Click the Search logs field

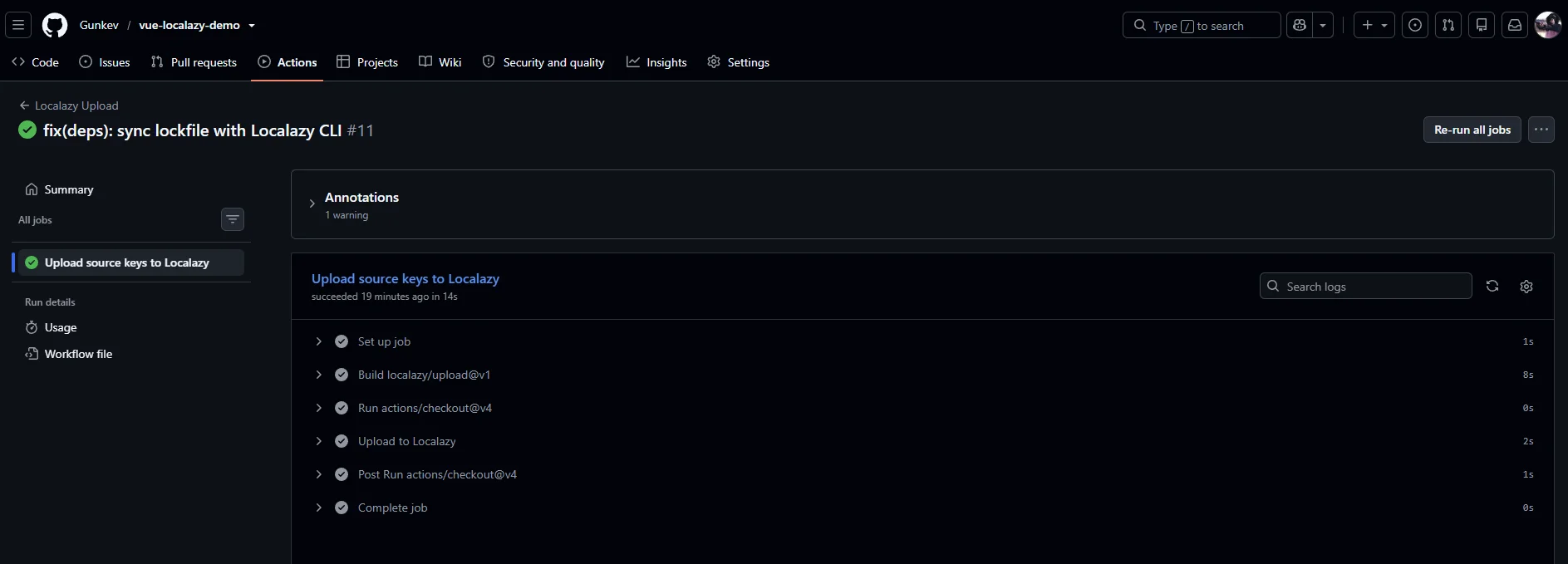tap(1366, 286)
